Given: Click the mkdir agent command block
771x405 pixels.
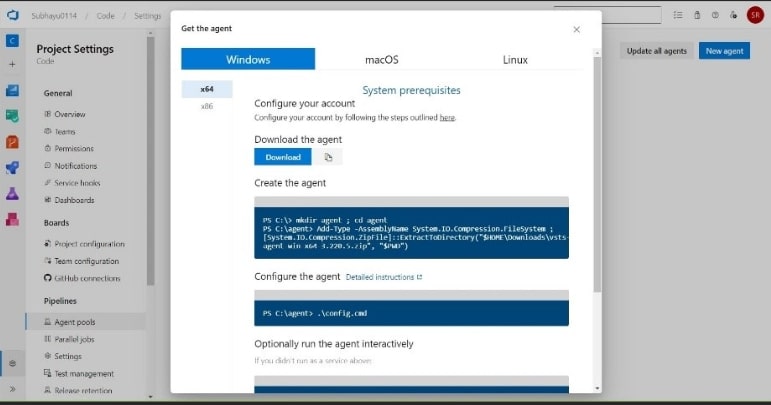Looking at the screenshot, I should [411, 232].
